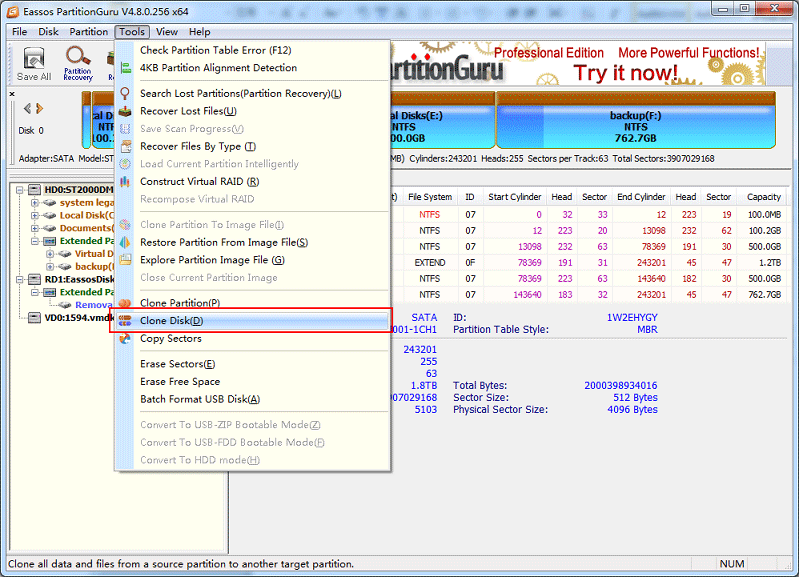Click the 'Try it now!' banner link
Viewport: 799px width, 577px height.
tap(625, 73)
